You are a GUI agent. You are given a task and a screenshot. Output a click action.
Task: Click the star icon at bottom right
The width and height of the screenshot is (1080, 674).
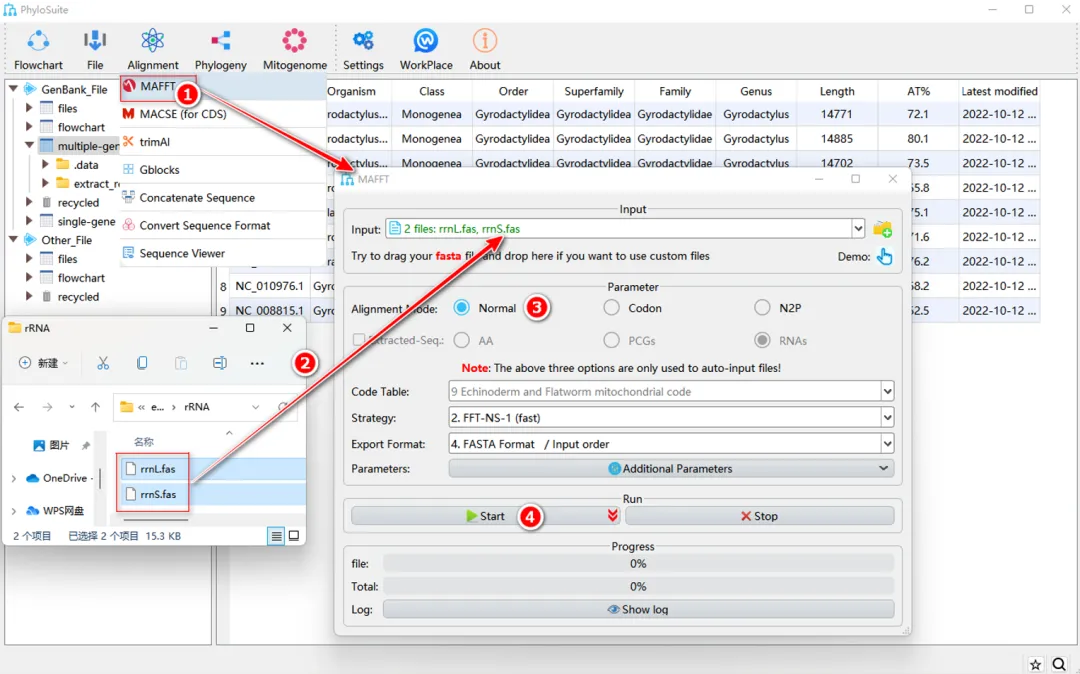1035,664
